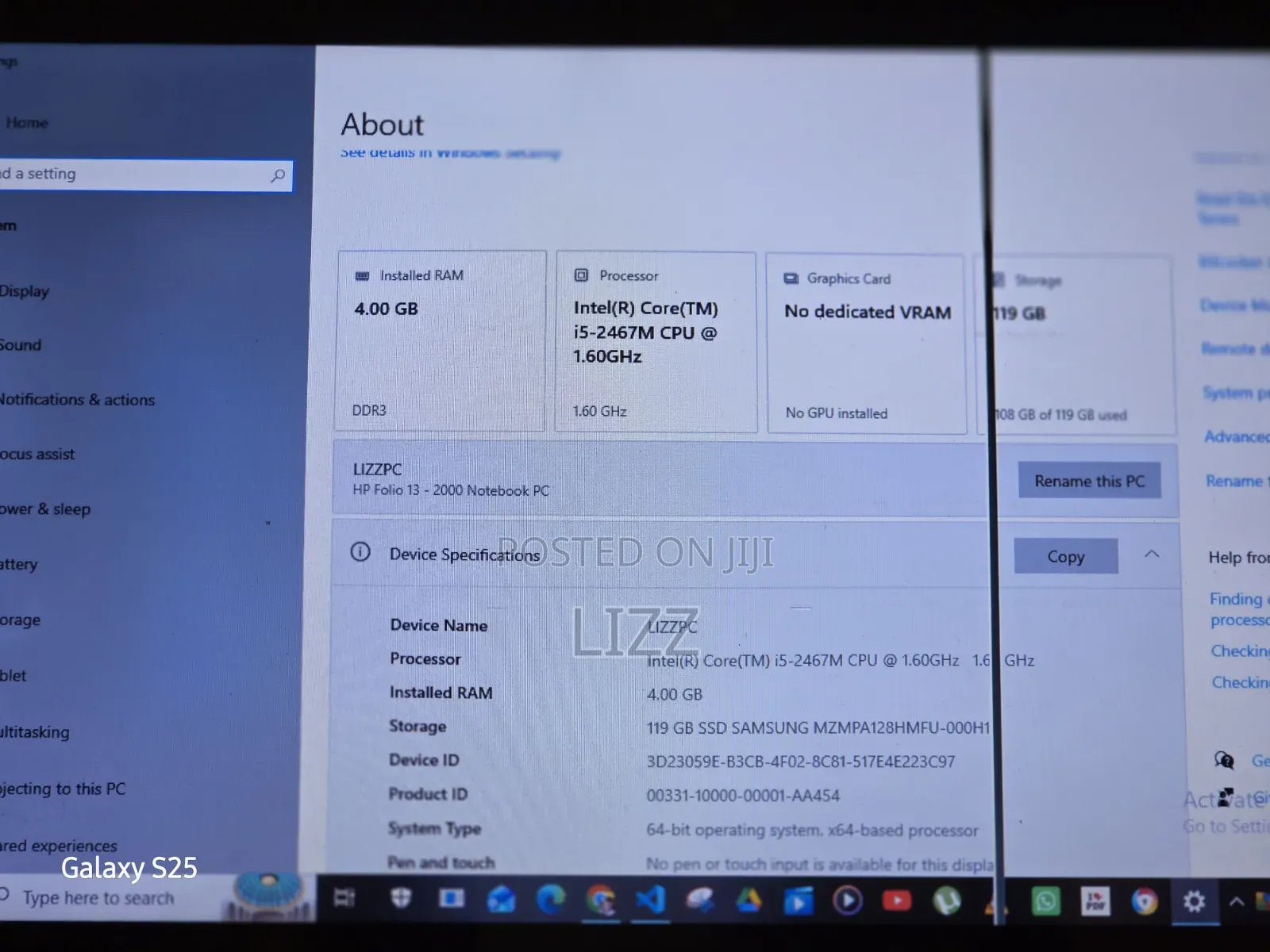This screenshot has height=952, width=1270.
Task: Collapse the Device Specifications section
Action: [1152, 554]
